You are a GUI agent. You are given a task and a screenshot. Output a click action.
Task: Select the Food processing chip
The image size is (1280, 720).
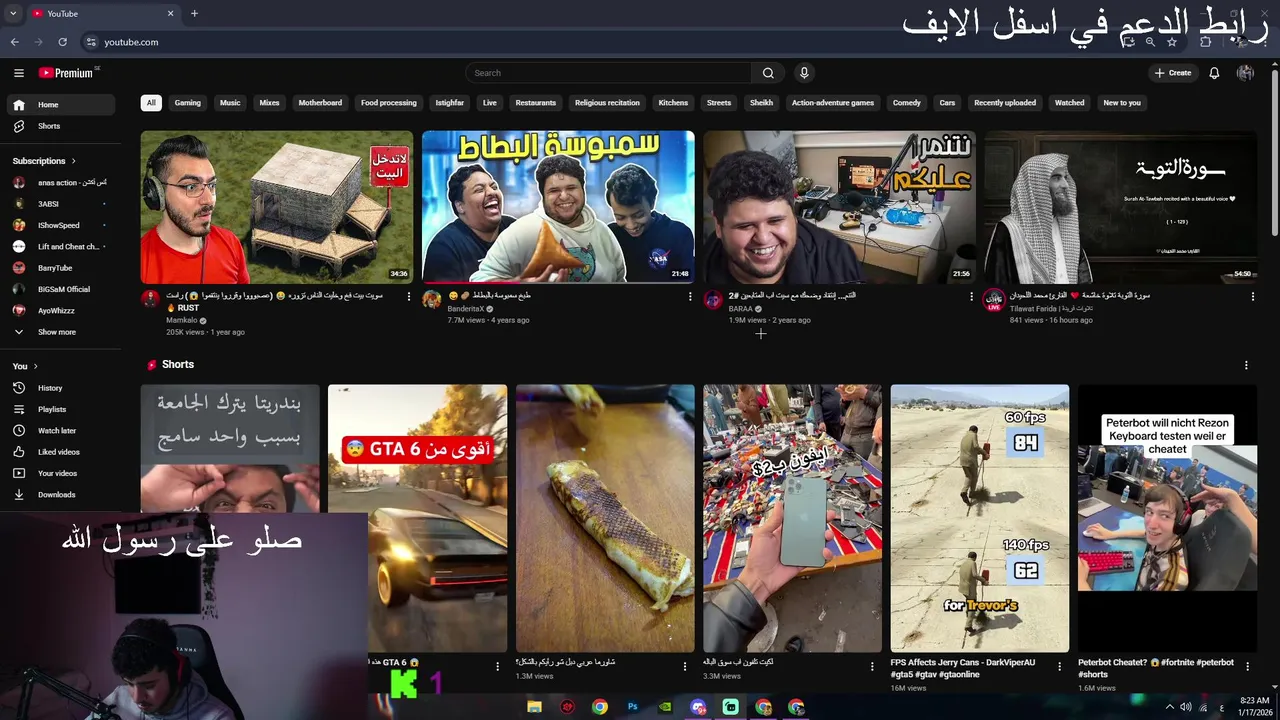[389, 103]
